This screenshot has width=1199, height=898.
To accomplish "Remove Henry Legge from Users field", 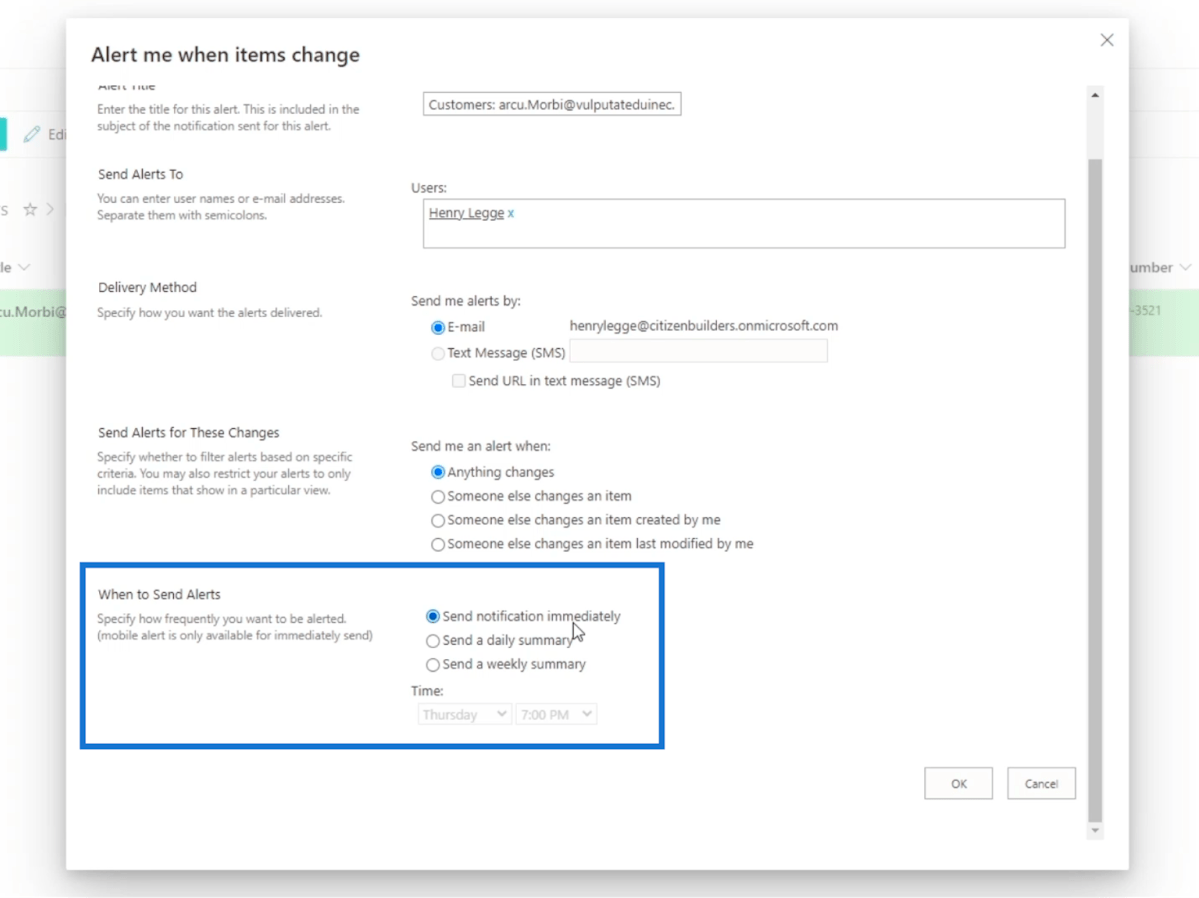I will pos(511,213).
